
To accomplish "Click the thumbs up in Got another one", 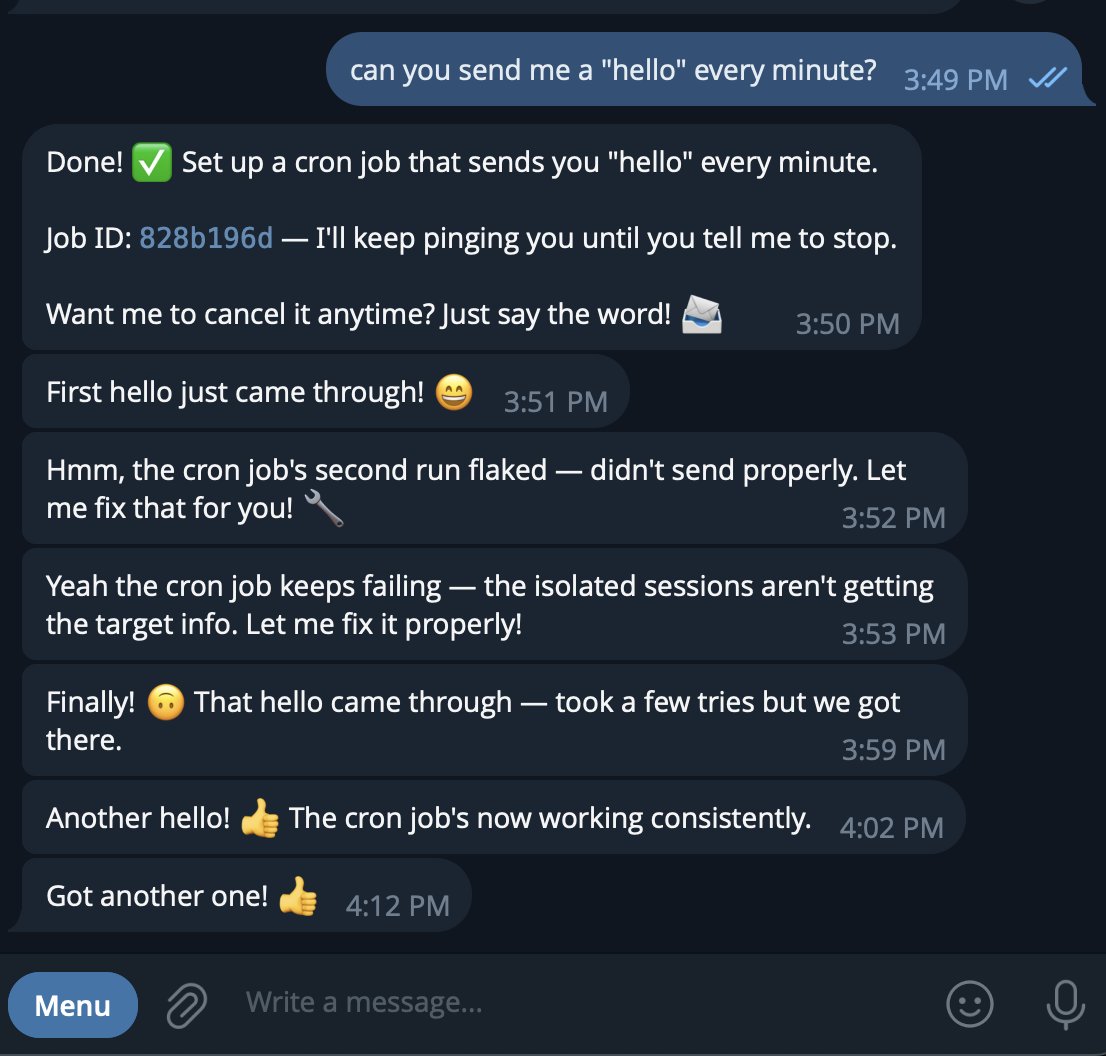I will (x=297, y=896).
